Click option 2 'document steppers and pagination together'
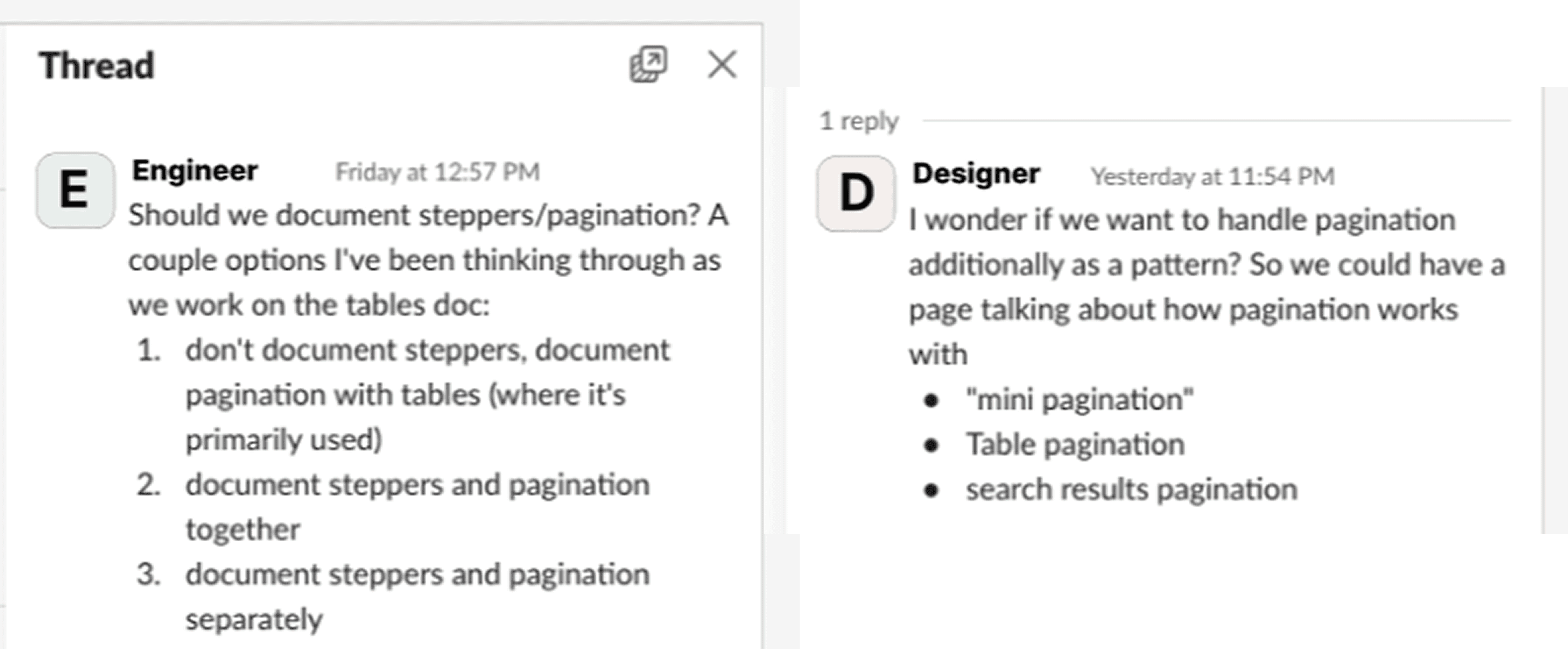Screen dimensions: 1568x649 point(417,485)
